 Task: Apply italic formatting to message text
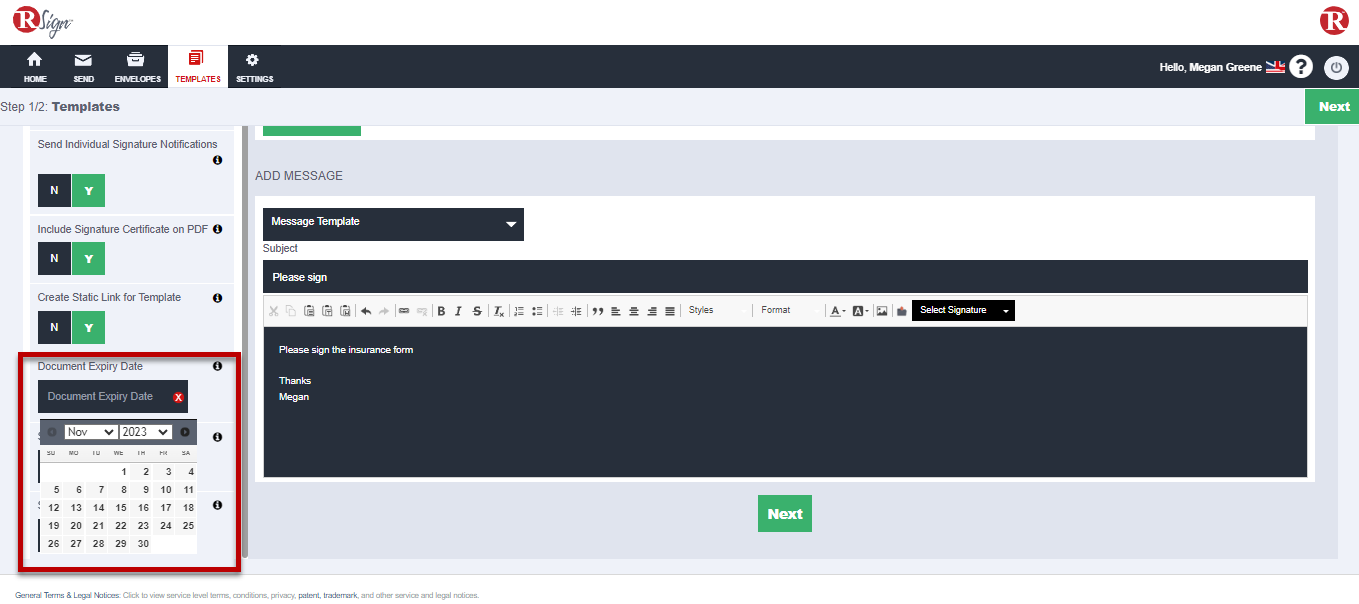click(x=459, y=310)
